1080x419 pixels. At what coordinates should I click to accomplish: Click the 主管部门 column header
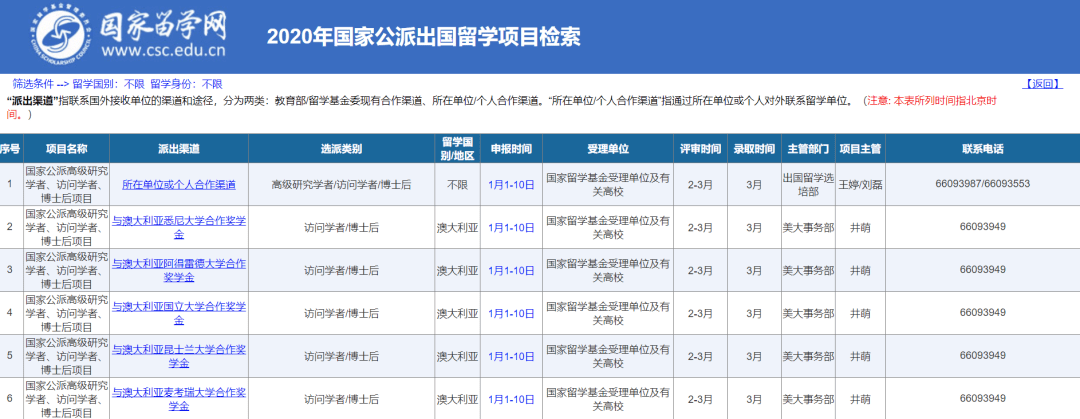[x=808, y=149]
